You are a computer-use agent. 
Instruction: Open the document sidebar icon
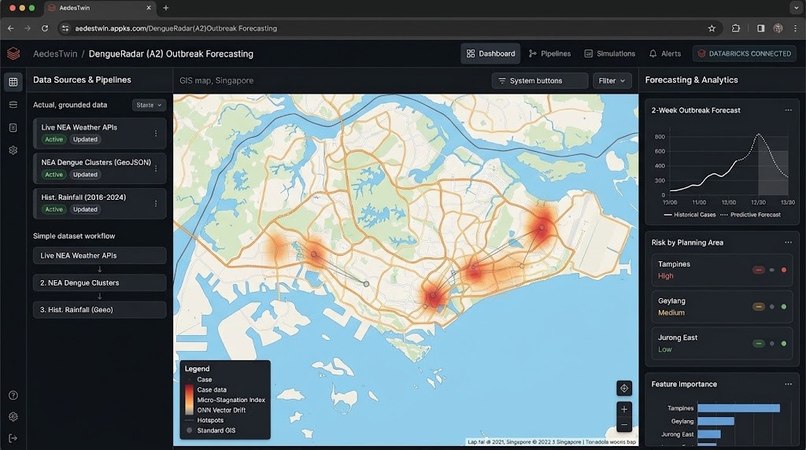(x=13, y=128)
